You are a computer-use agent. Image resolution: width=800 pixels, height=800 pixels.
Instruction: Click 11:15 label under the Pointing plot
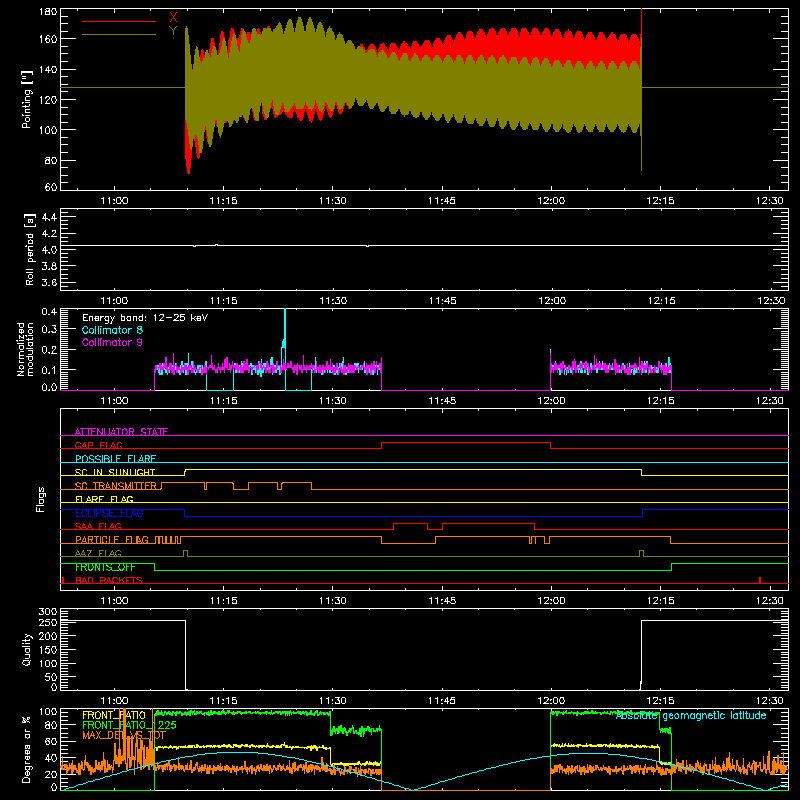coord(223,201)
